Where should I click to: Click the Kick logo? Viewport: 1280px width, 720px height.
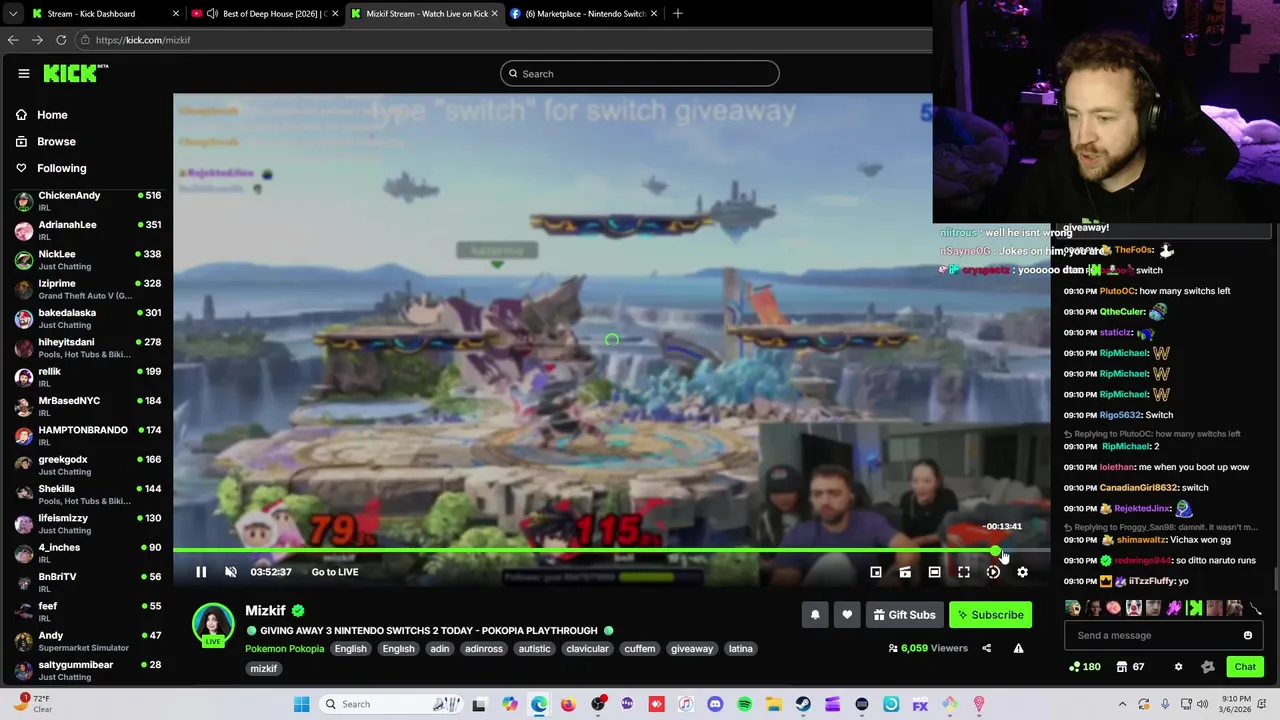coord(74,73)
